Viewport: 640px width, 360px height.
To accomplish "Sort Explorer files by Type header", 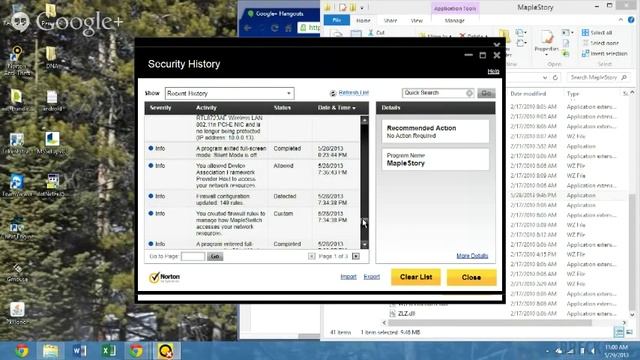I will coord(573,93).
